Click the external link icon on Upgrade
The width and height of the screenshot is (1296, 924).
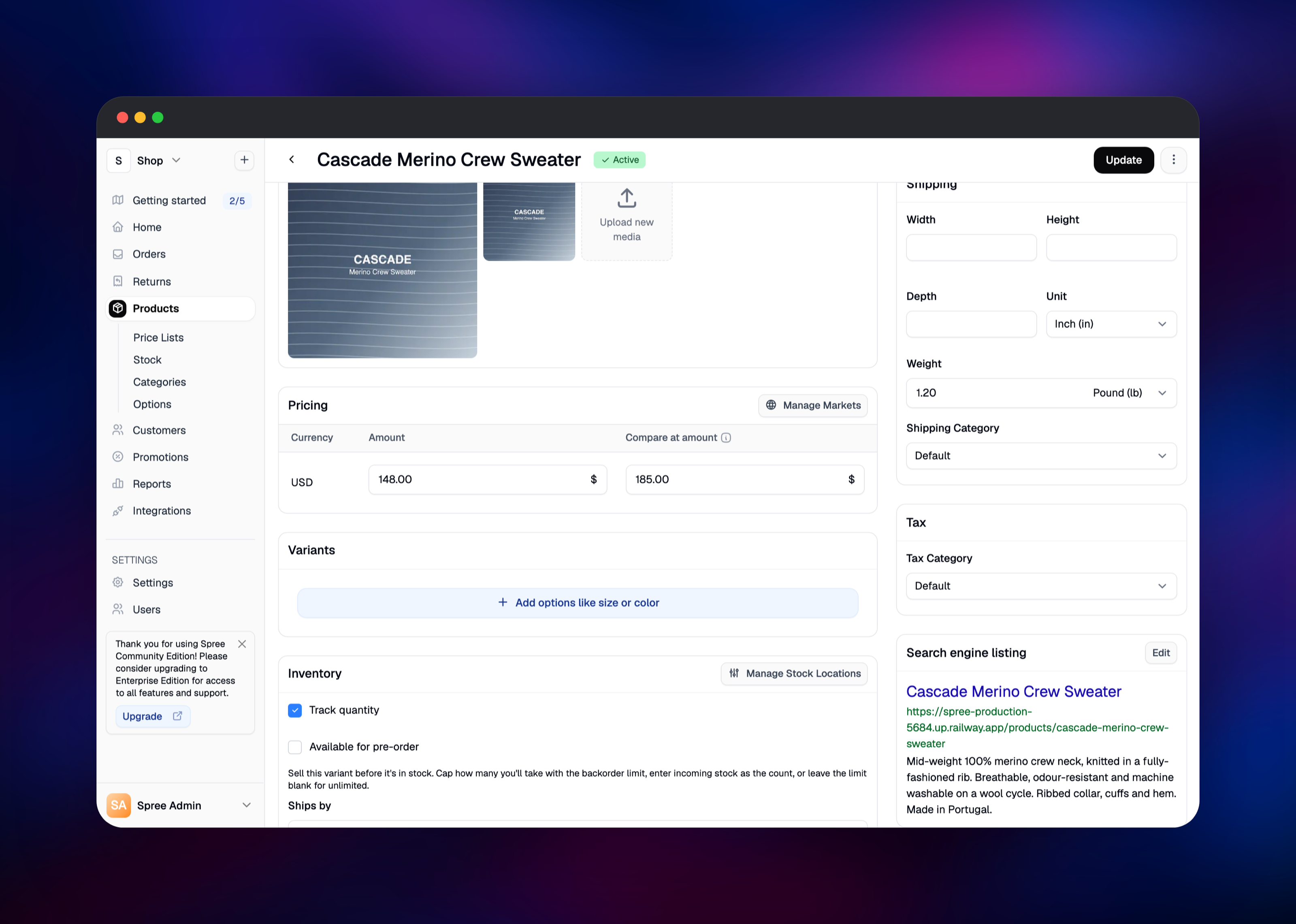177,716
